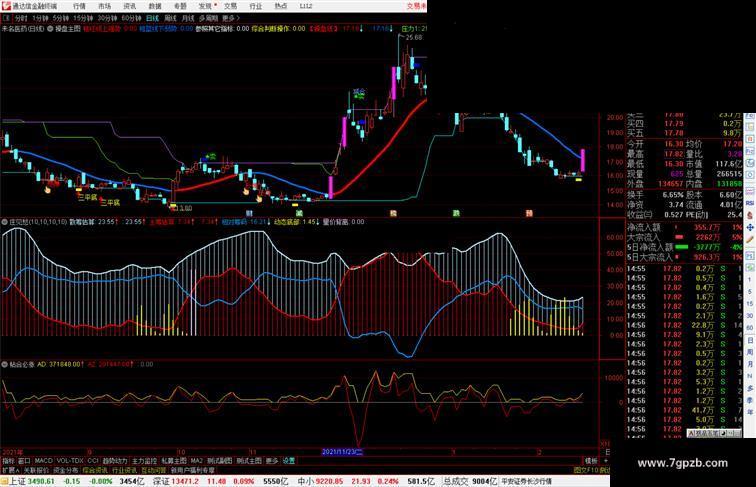Open the 发现 menu
Image resolution: width=756 pixels, height=487 pixels.
tap(205, 6)
